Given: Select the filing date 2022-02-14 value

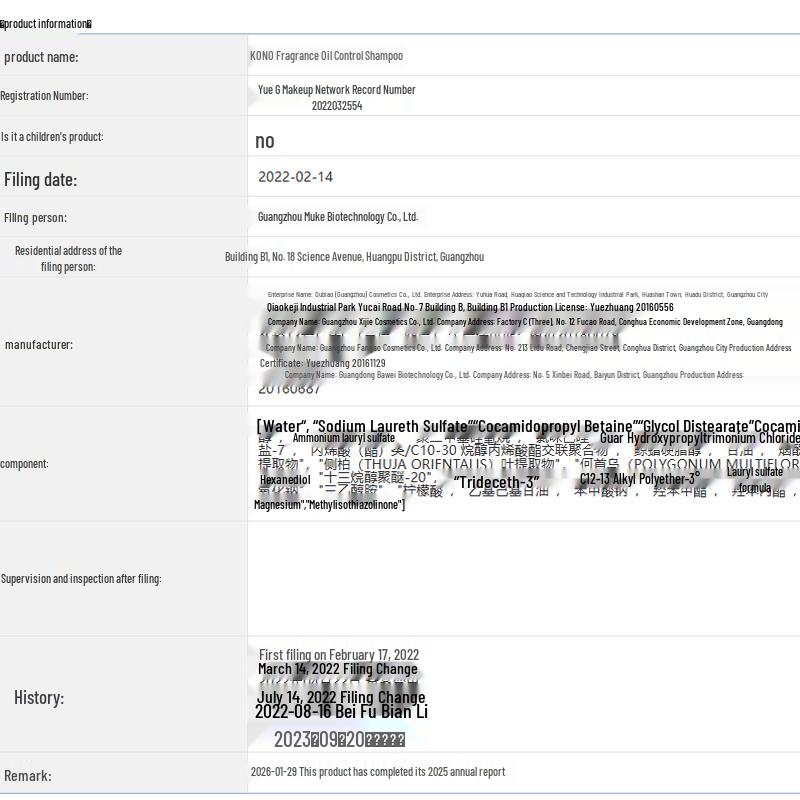Looking at the screenshot, I should pyautogui.click(x=295, y=177).
